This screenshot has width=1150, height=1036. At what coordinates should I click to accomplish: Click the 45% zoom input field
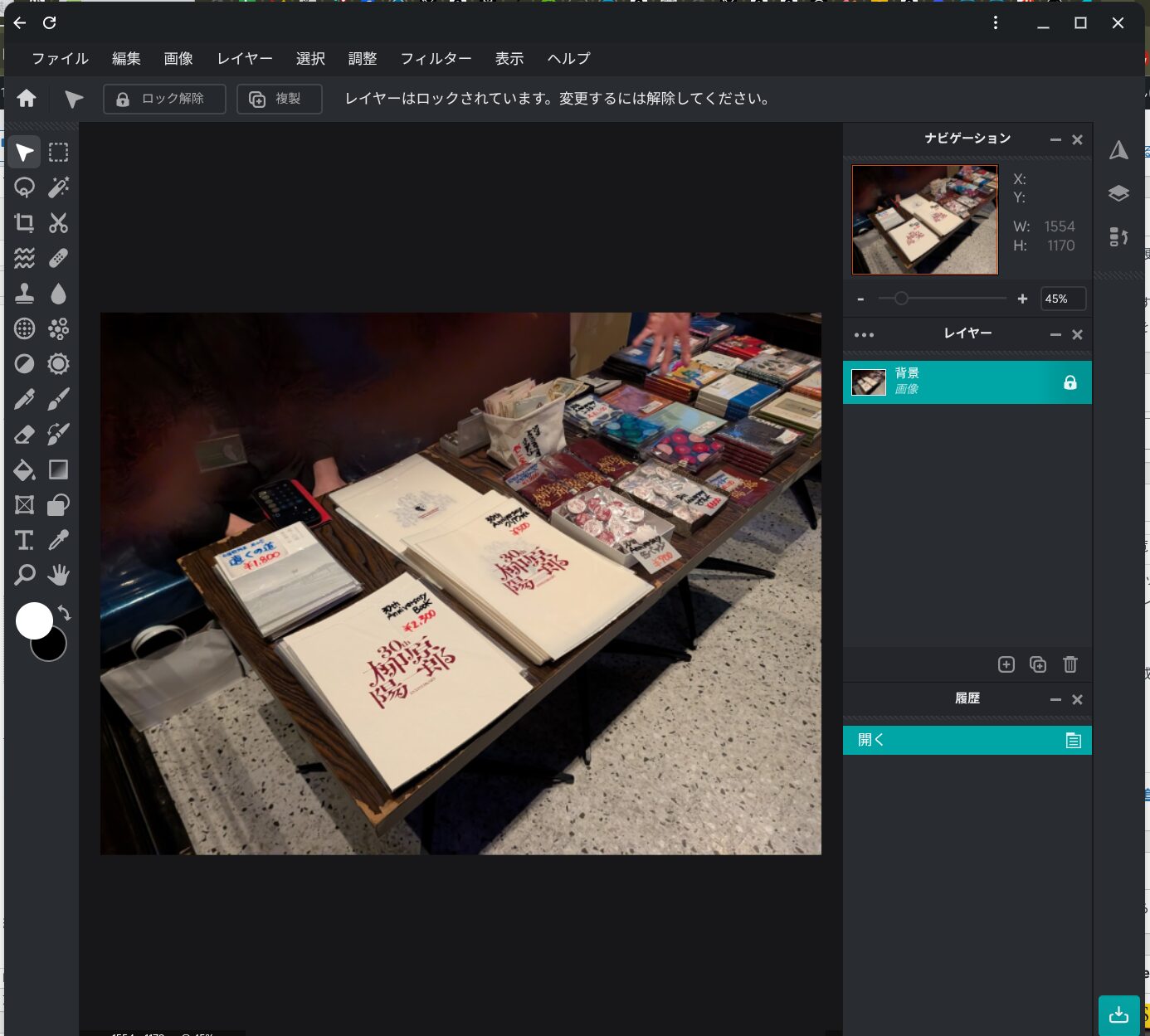[1062, 299]
